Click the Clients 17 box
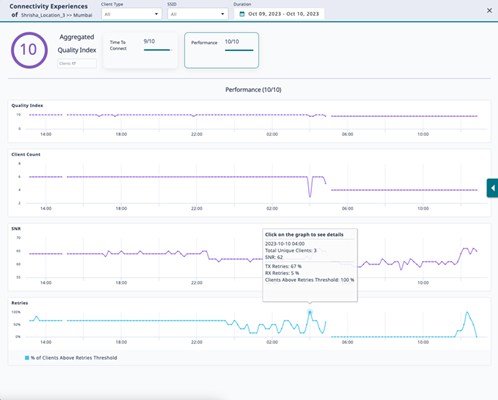Viewport: 498px width, 400px height. click(x=77, y=63)
